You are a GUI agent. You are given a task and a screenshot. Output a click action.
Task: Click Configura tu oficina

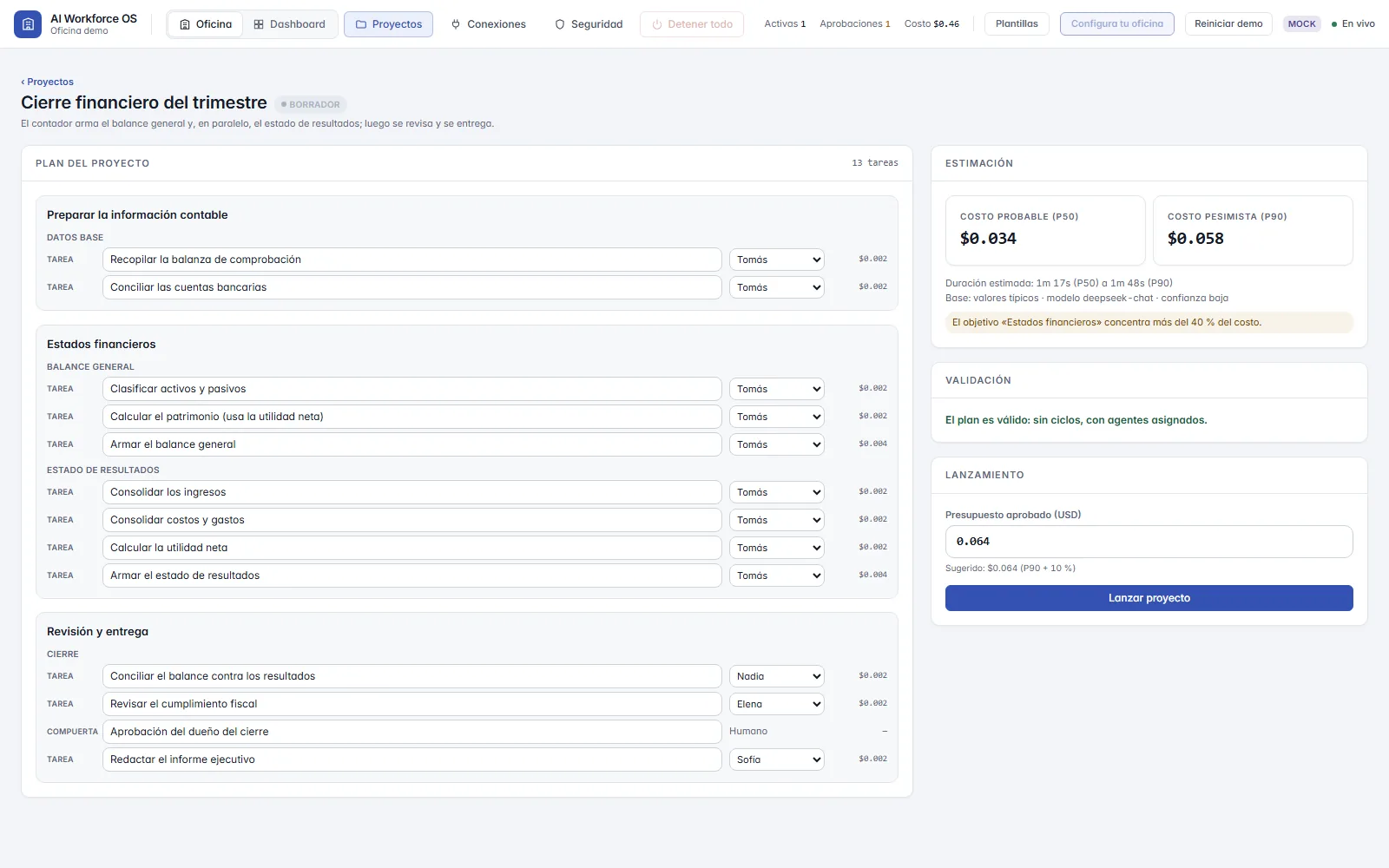[x=1116, y=23]
